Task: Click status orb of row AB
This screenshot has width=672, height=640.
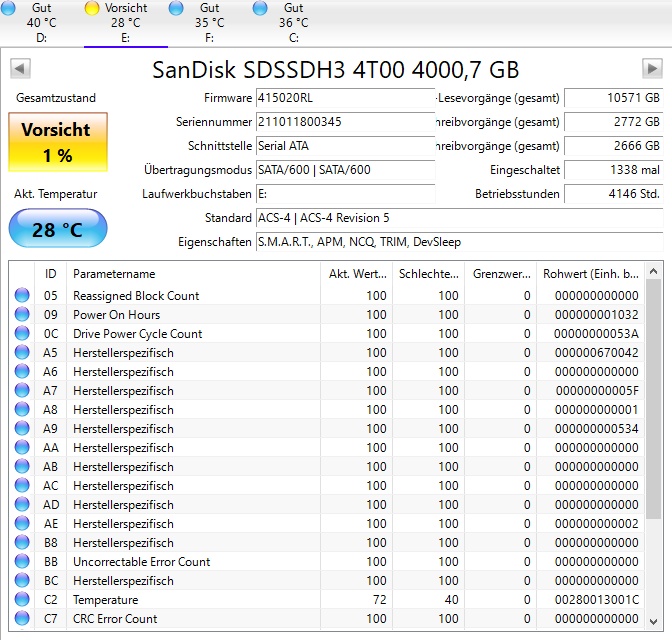Action: click(22, 466)
